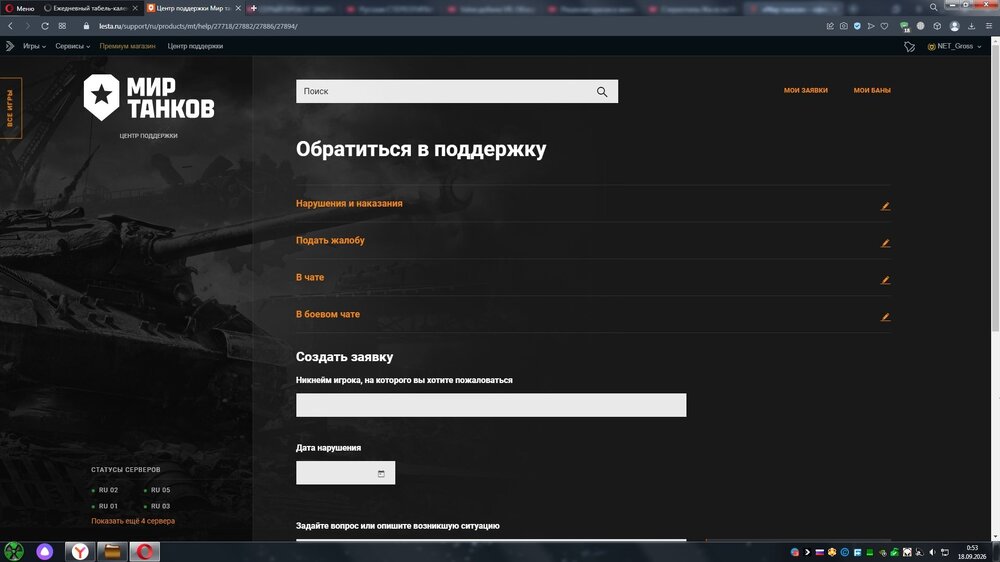The width and height of the screenshot is (1000, 562).
Task: Open the search tabs magnifier icon
Action: click(x=933, y=8)
